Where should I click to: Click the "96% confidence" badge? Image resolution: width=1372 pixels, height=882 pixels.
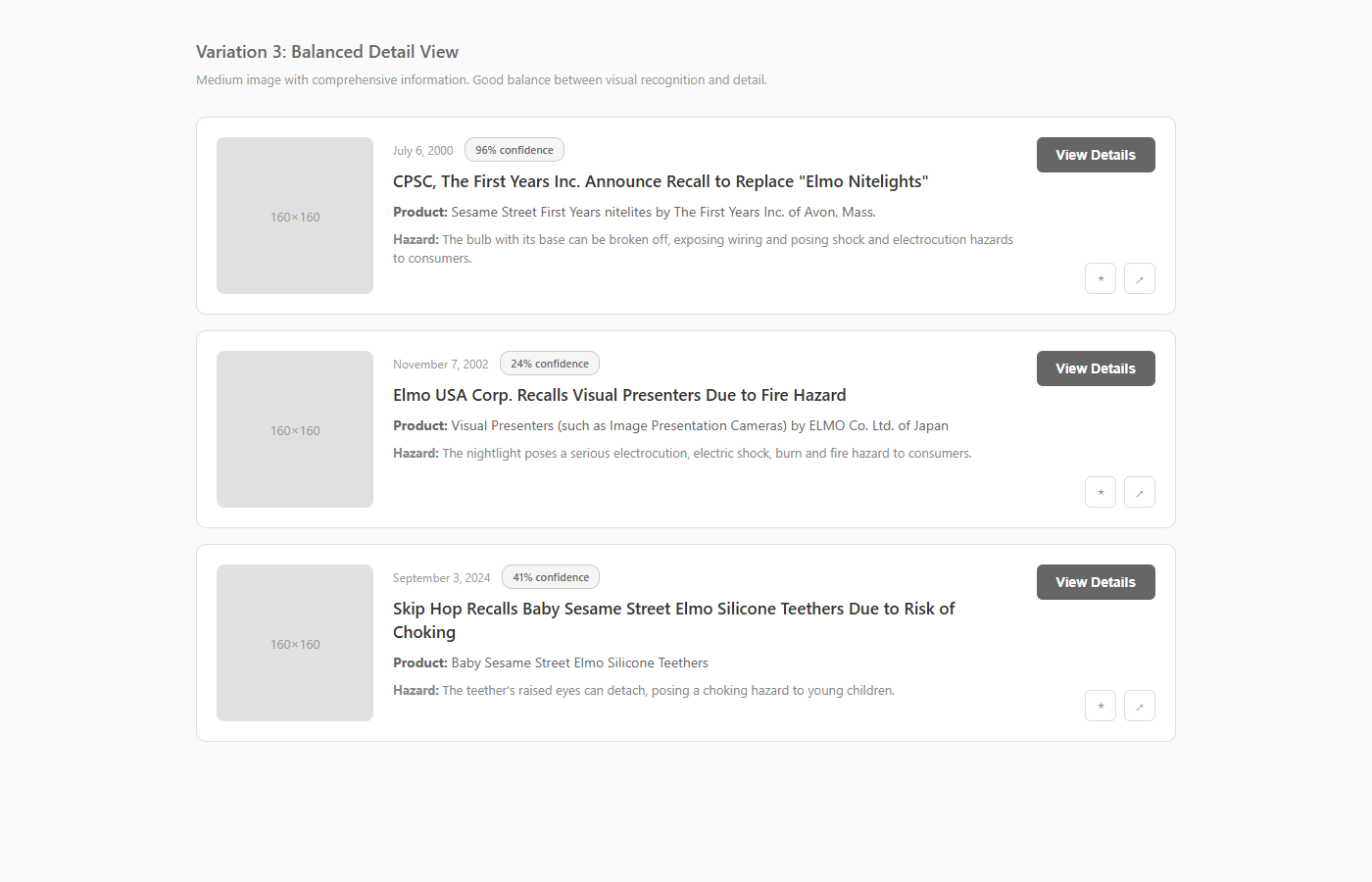(514, 150)
